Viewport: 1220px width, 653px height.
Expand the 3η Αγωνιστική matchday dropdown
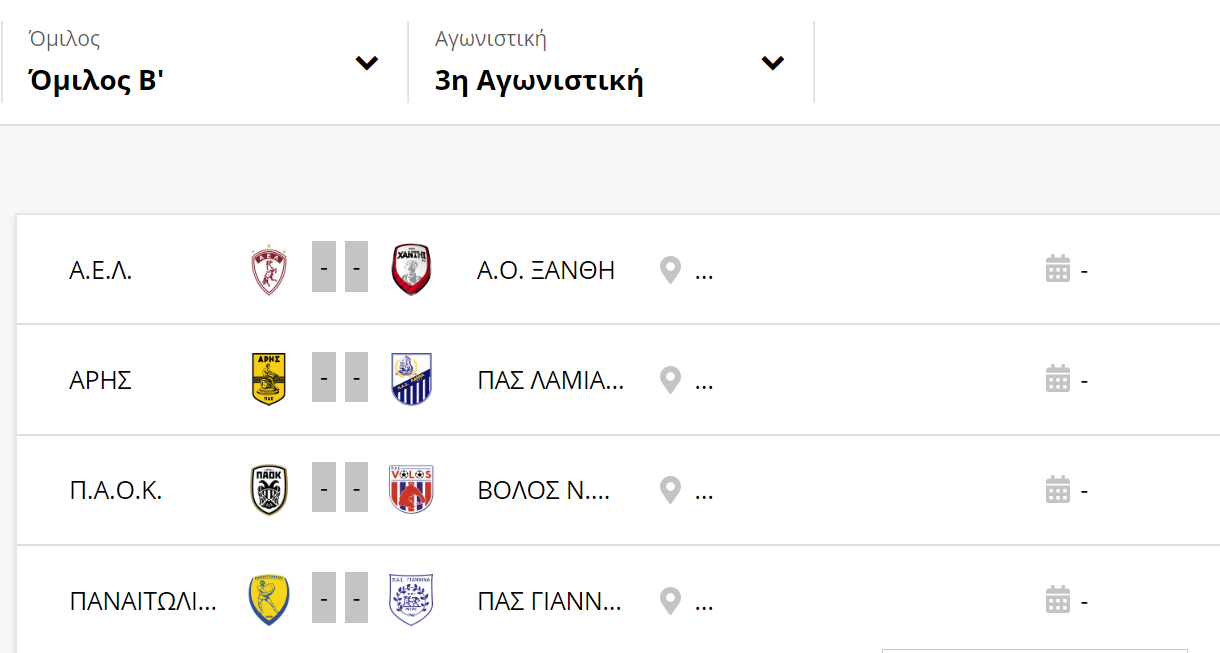pos(611,62)
